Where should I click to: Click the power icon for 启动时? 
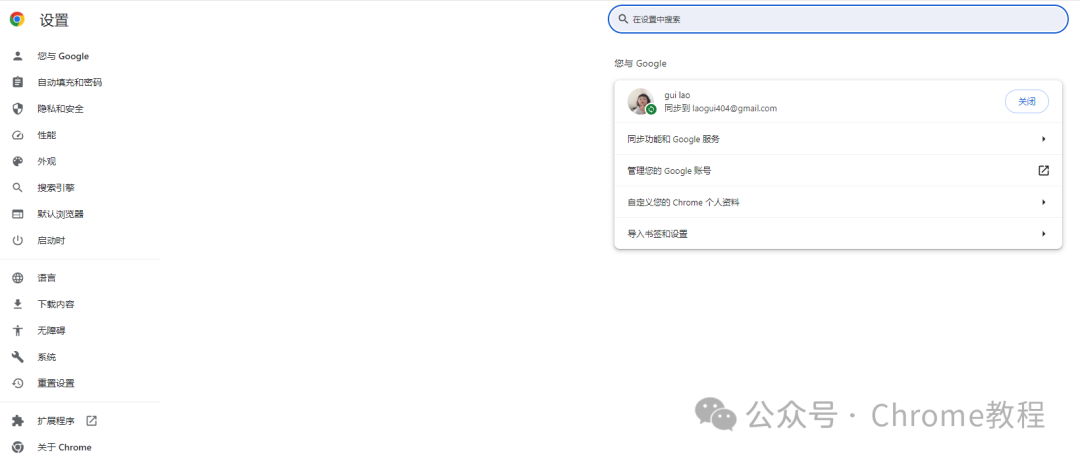point(18,241)
